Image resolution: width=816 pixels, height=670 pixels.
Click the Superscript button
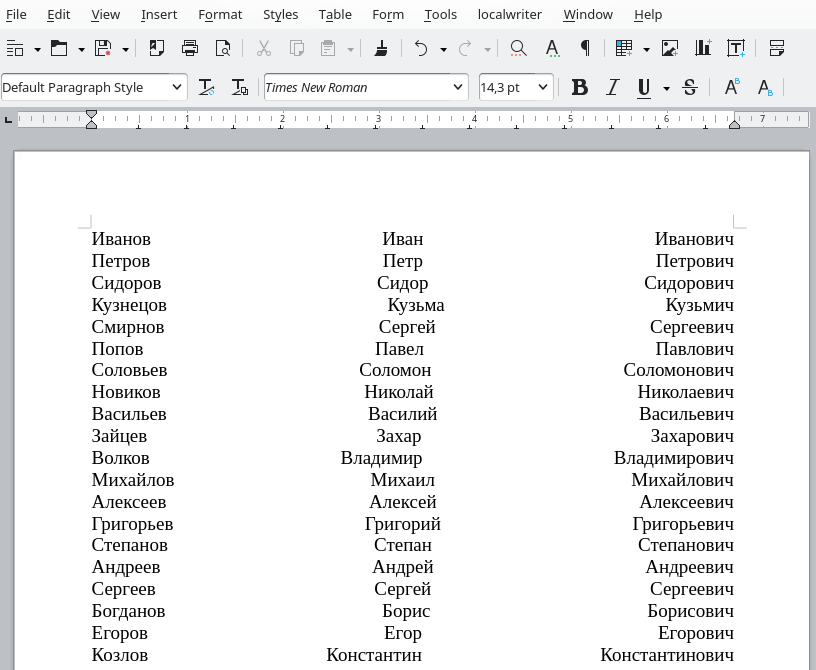pos(731,87)
